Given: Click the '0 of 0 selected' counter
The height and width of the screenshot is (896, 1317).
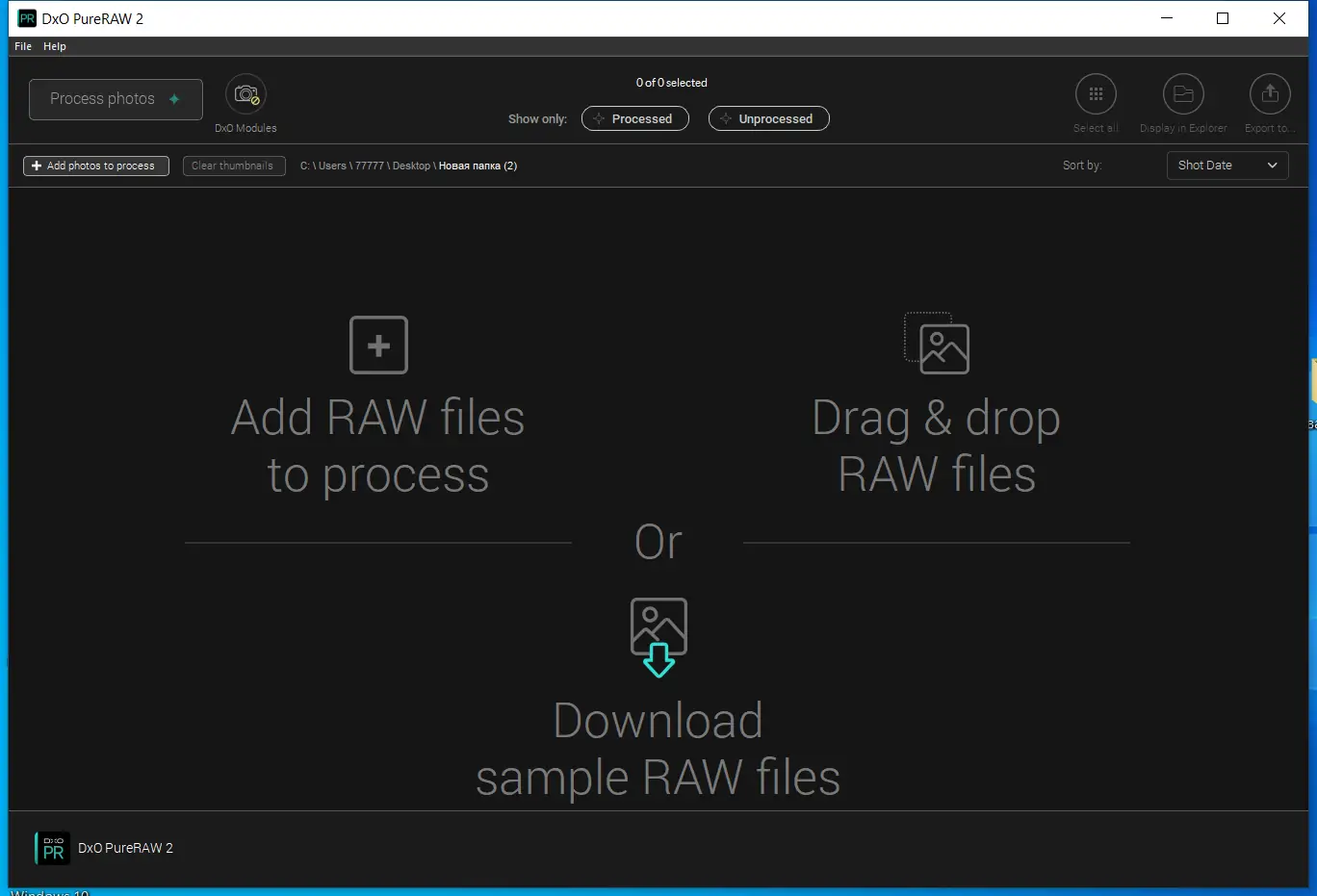Looking at the screenshot, I should 672,83.
